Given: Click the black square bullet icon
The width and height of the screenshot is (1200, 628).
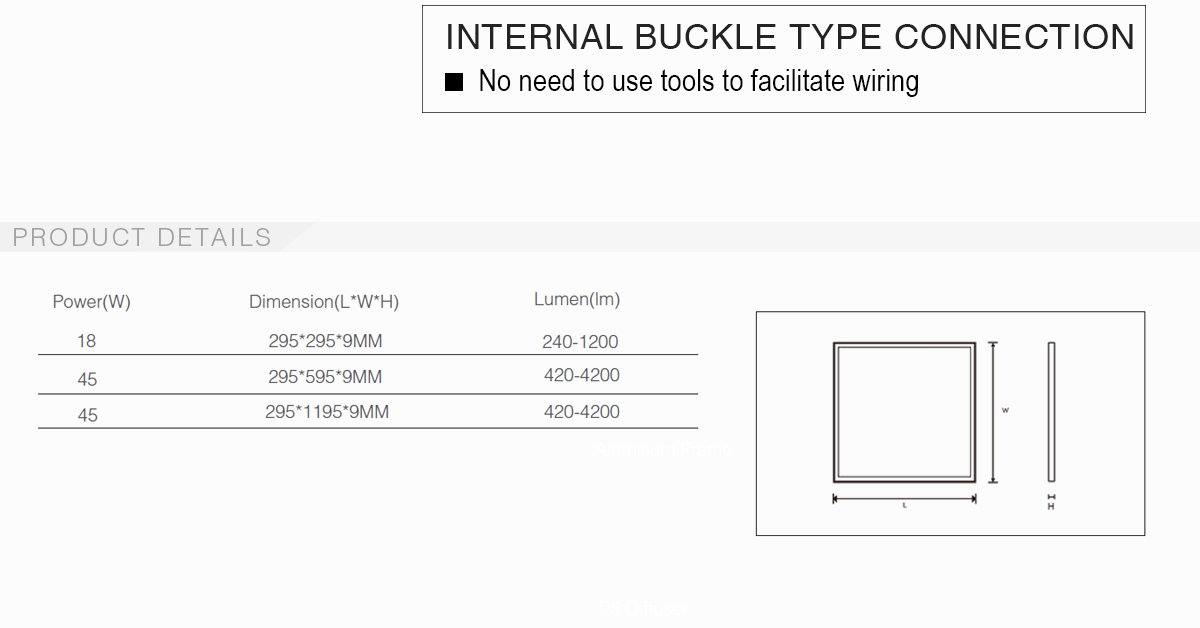Looking at the screenshot, I should [x=454, y=82].
